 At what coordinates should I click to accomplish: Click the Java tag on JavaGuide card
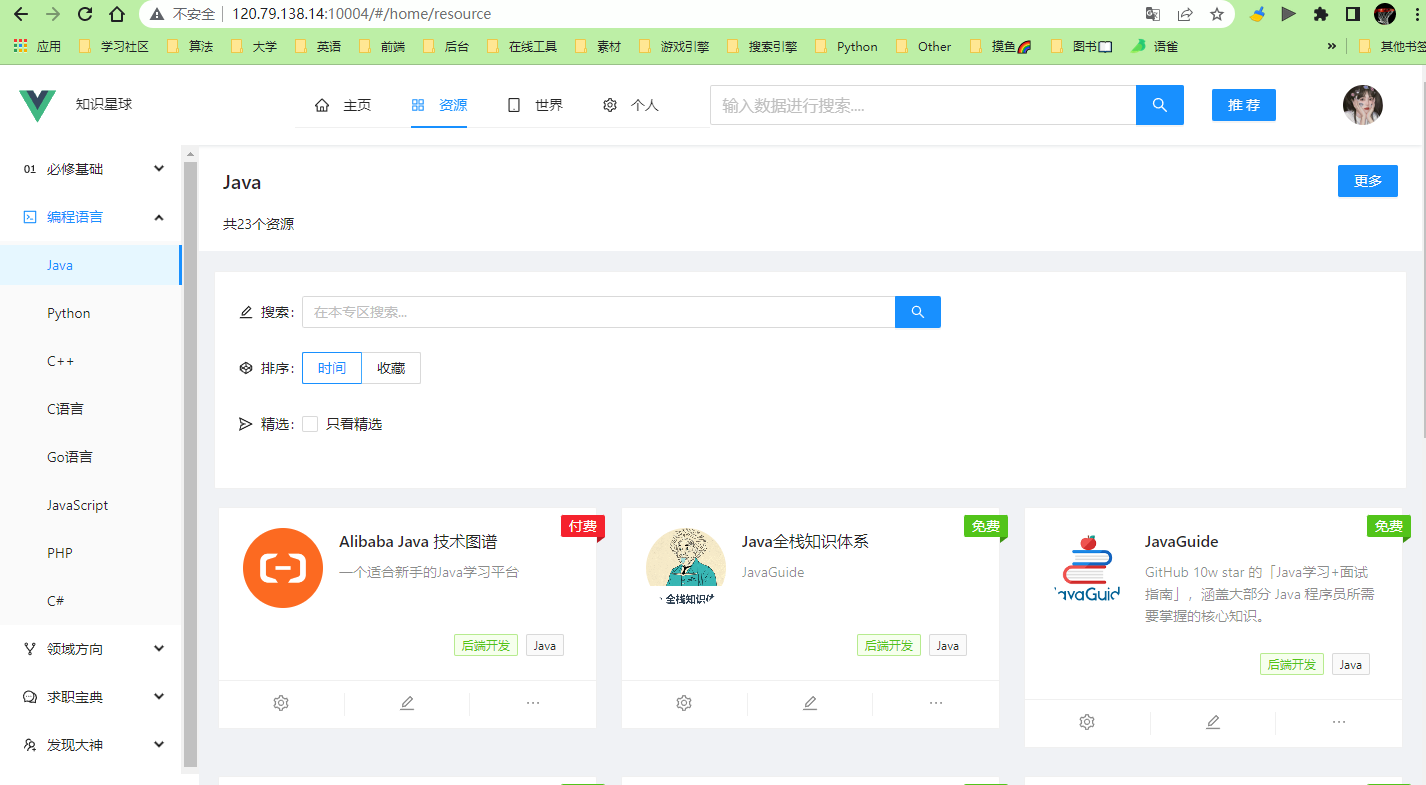(1351, 664)
